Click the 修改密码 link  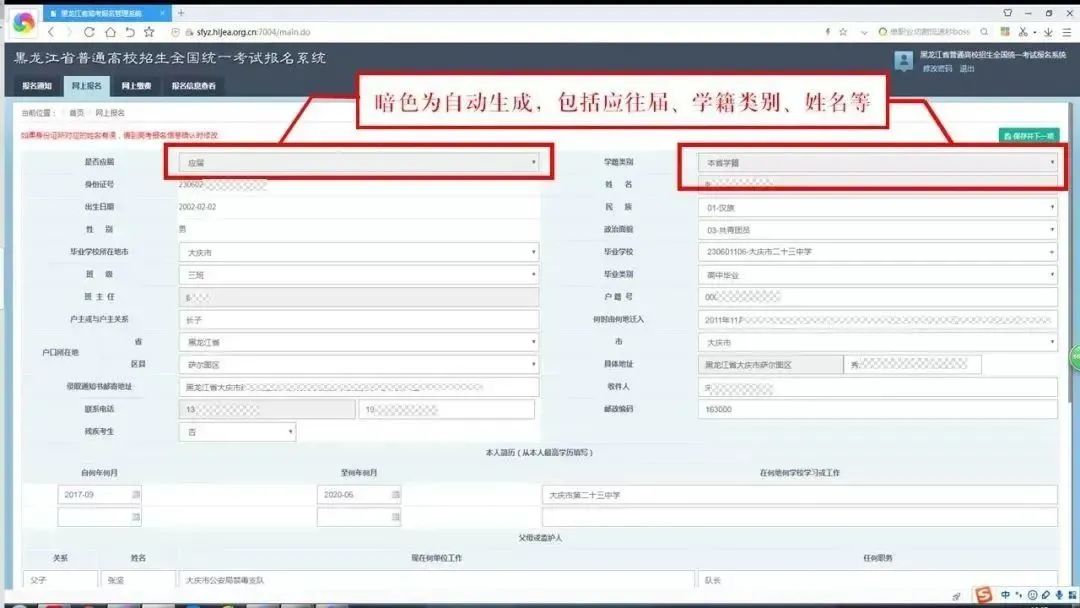[937, 69]
